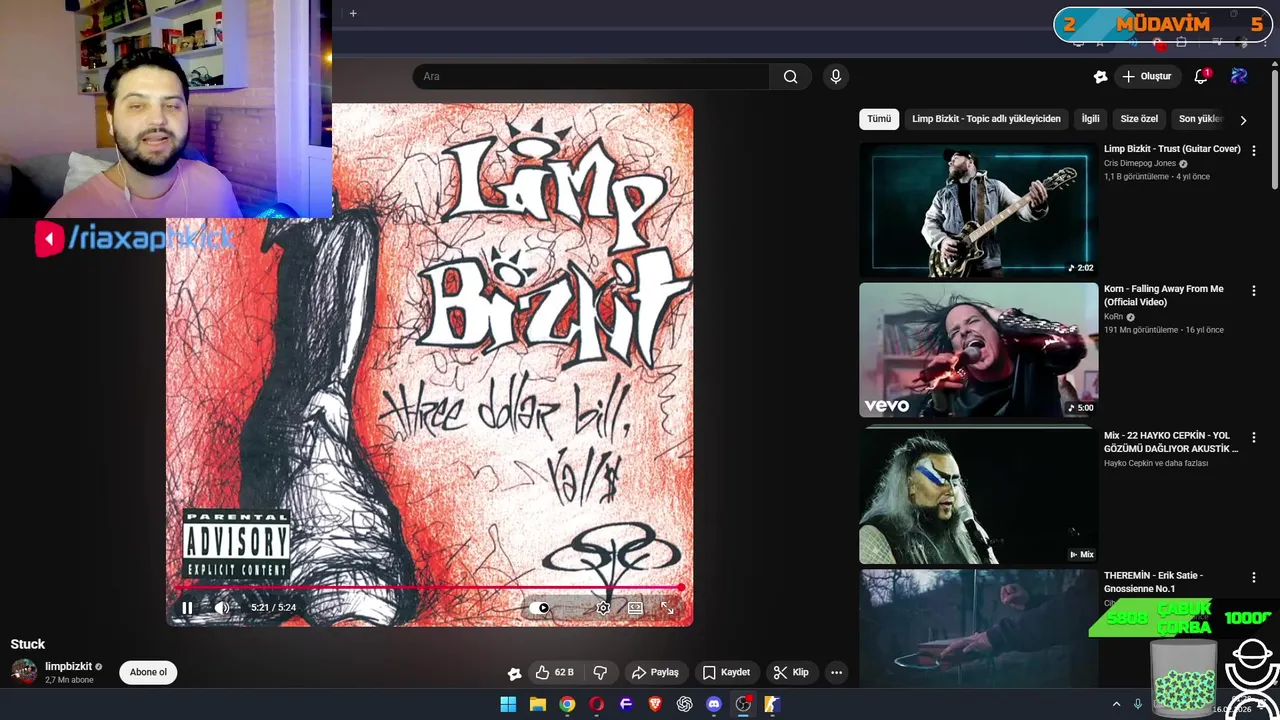Open ChatGPT app from taskbar

pyautogui.click(x=684, y=704)
